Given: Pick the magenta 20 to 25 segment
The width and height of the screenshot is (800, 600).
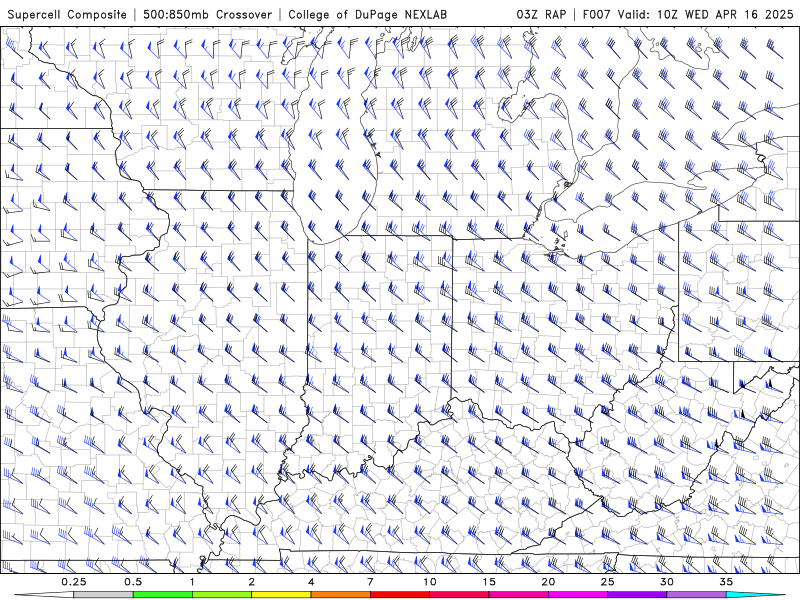Looking at the screenshot, I should tap(578, 595).
